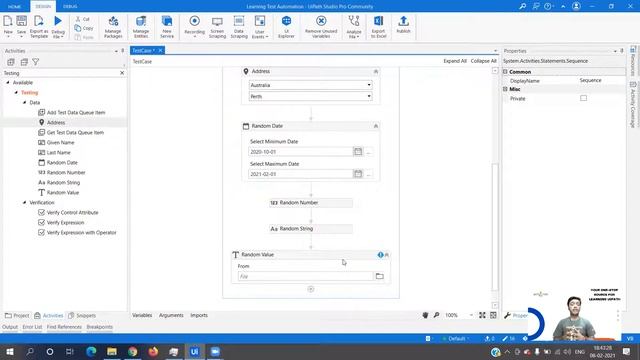Toggle the overview icon in designer
Screen dimensions: 640x360
click(x=493, y=315)
